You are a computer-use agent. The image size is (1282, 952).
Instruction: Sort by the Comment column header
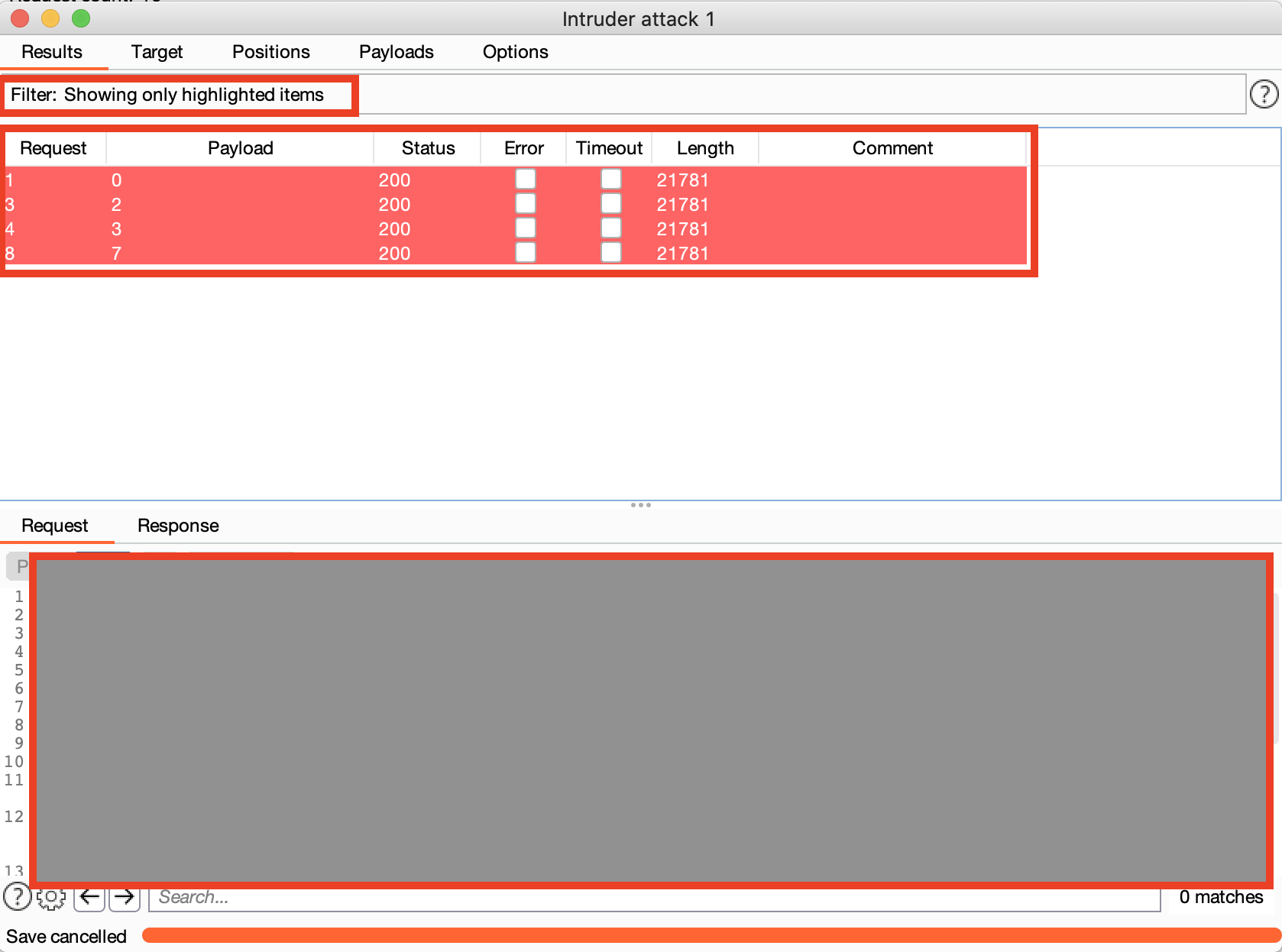pos(892,148)
